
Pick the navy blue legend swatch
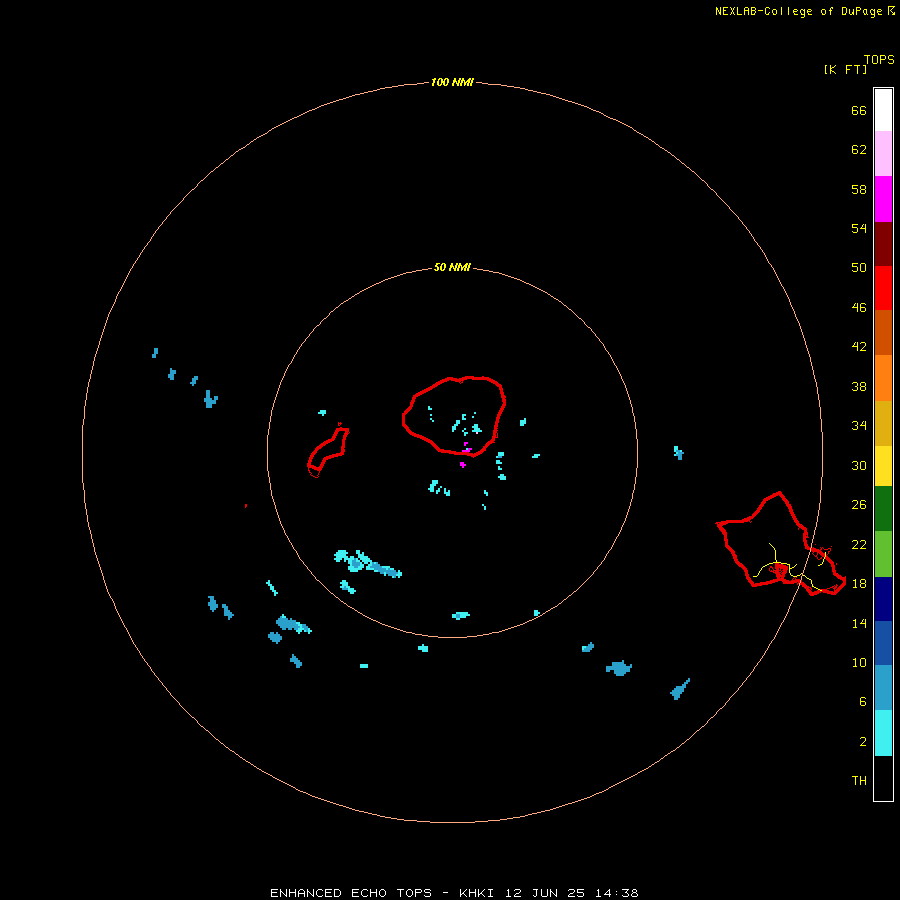coord(883,599)
